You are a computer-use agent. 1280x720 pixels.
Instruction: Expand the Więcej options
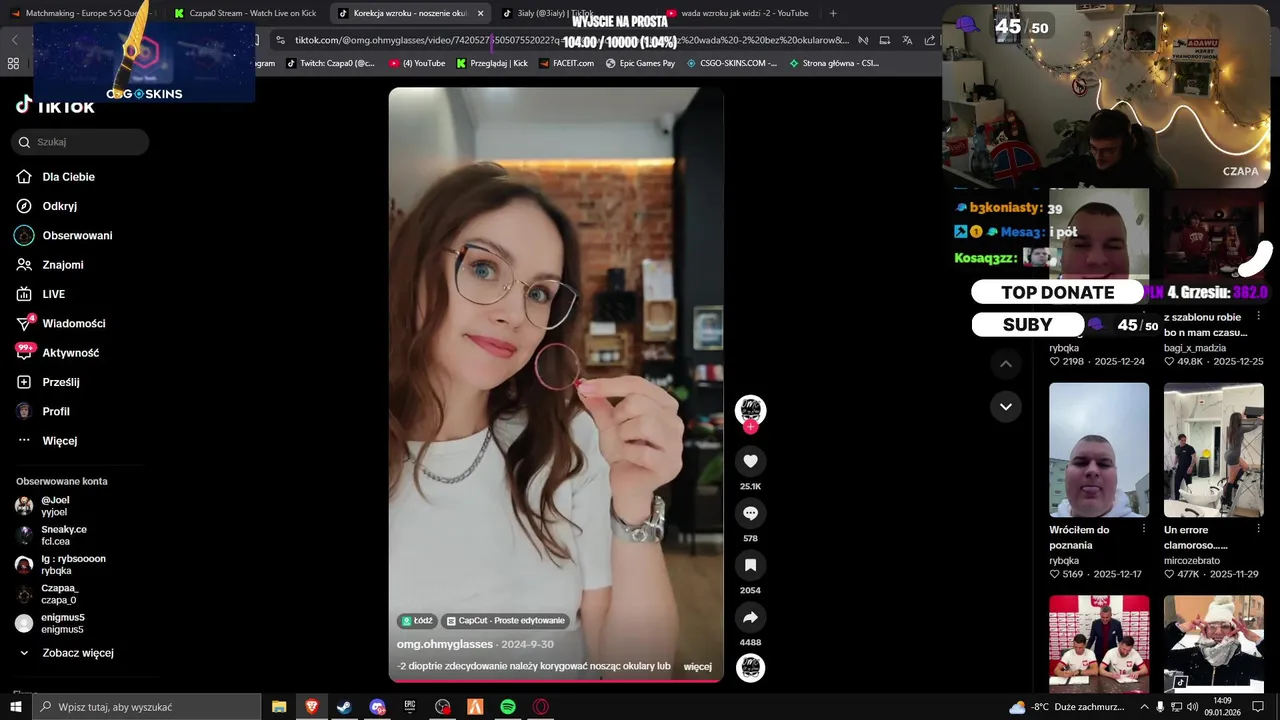tap(59, 441)
